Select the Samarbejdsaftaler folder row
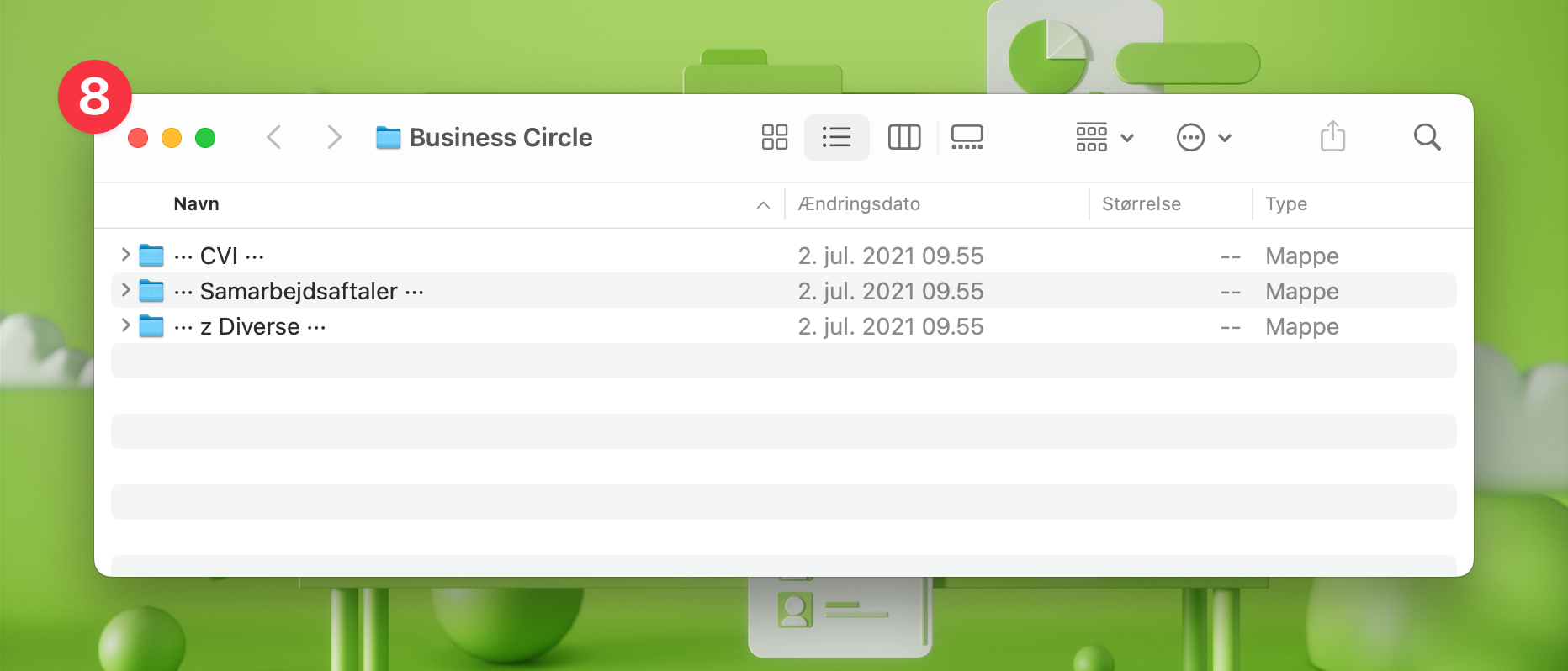Screen dimensions: 1568x671 click(299, 291)
